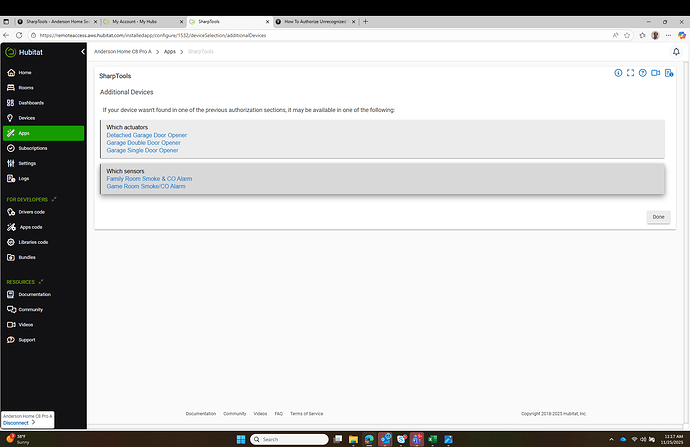
Task: Add this page to favorites
Action: [627, 35]
